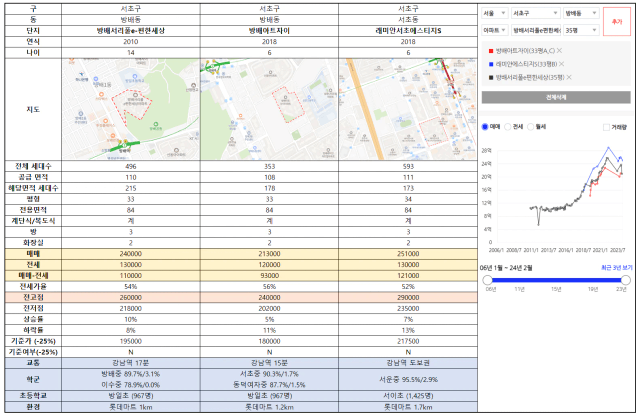
Task: Click the 전체 세대수 value 593
Action: click(x=408, y=167)
